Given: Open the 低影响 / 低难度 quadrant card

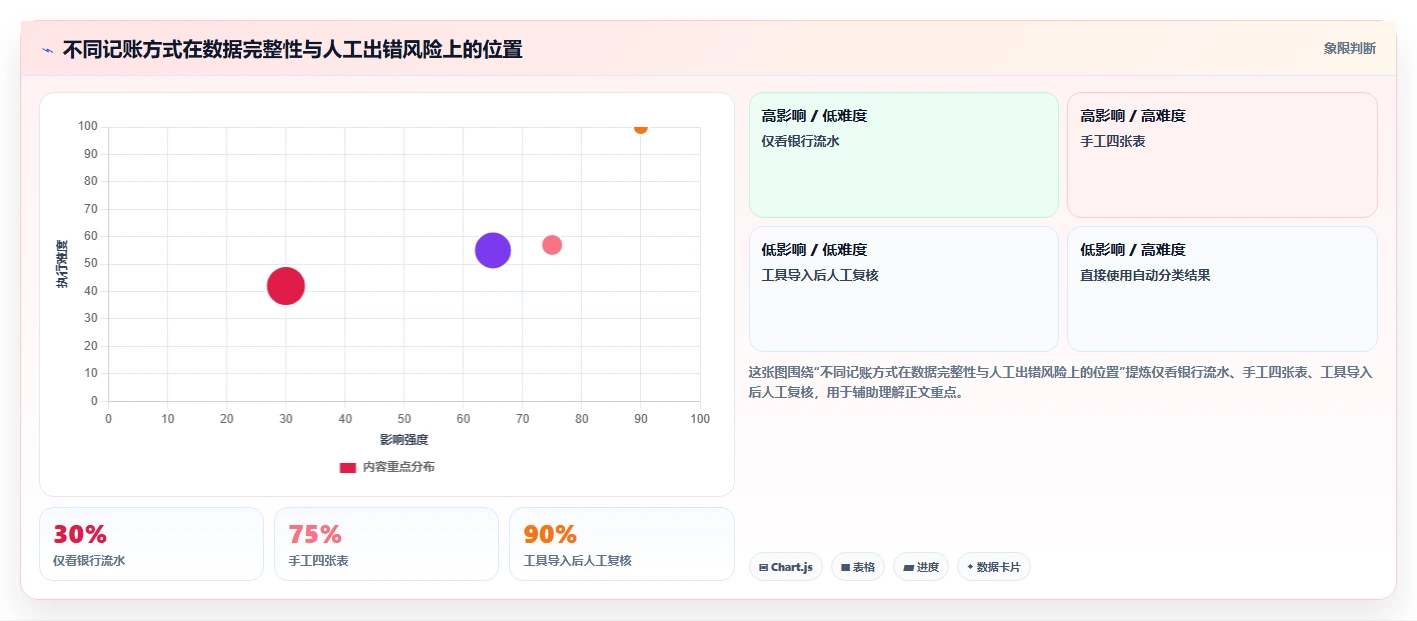Looking at the screenshot, I should 904,289.
